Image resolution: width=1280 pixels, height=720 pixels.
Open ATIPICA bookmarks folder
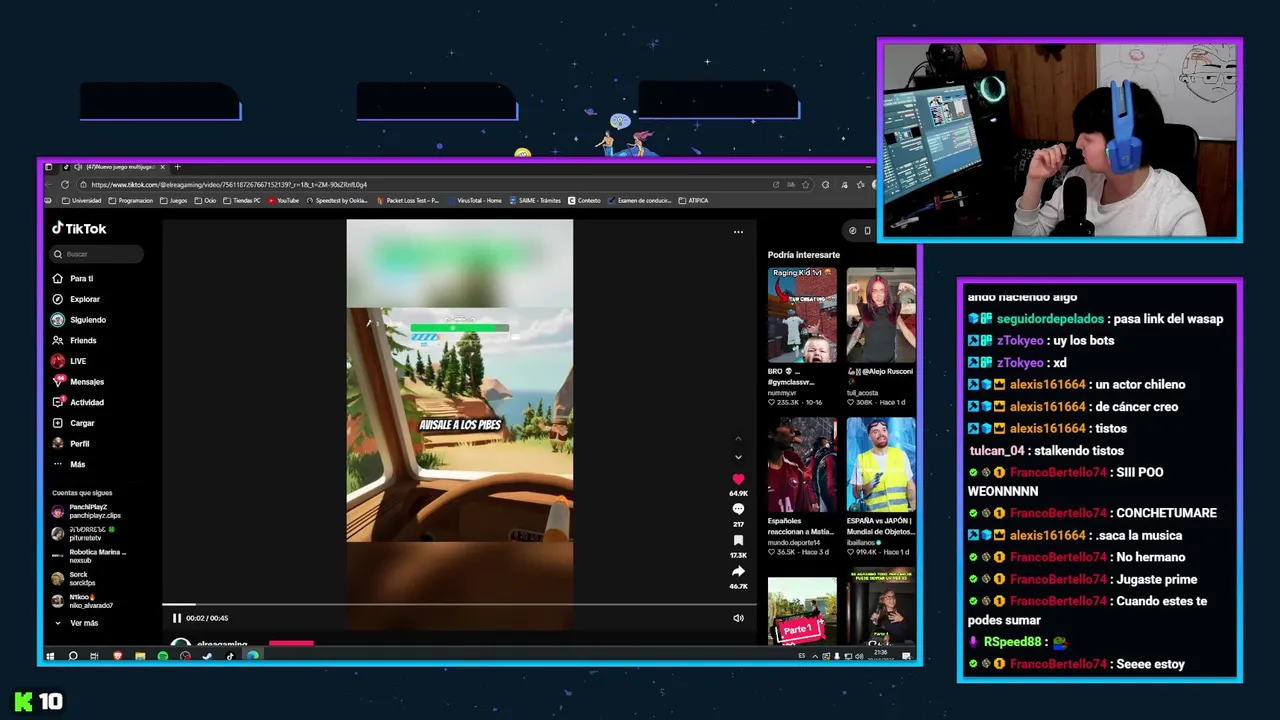click(x=693, y=201)
